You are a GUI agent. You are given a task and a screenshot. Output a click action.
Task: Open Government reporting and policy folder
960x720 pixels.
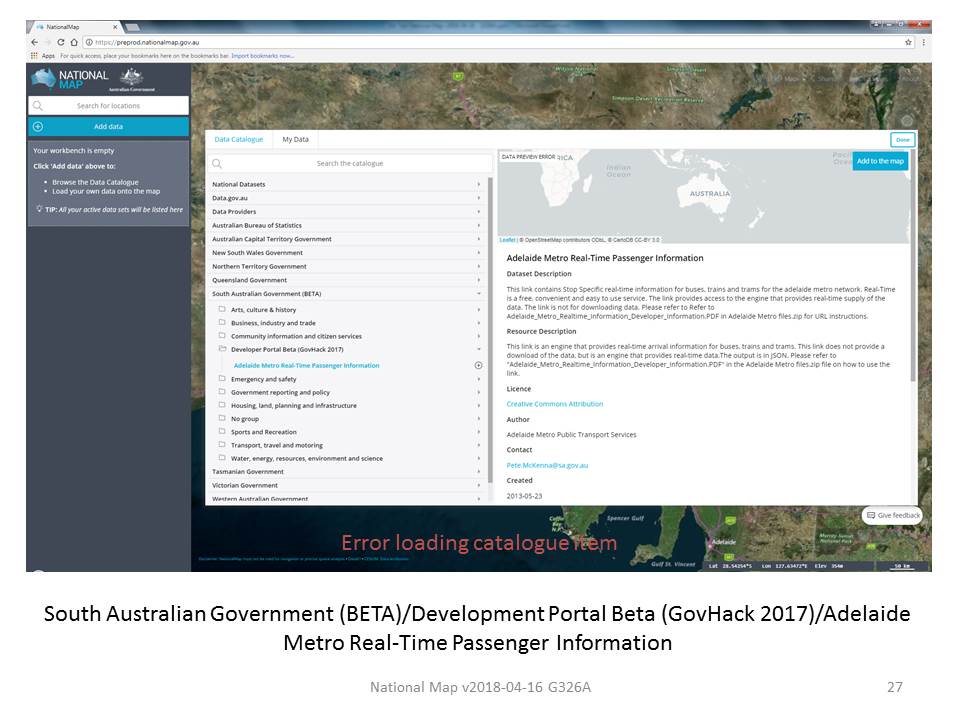(x=349, y=392)
